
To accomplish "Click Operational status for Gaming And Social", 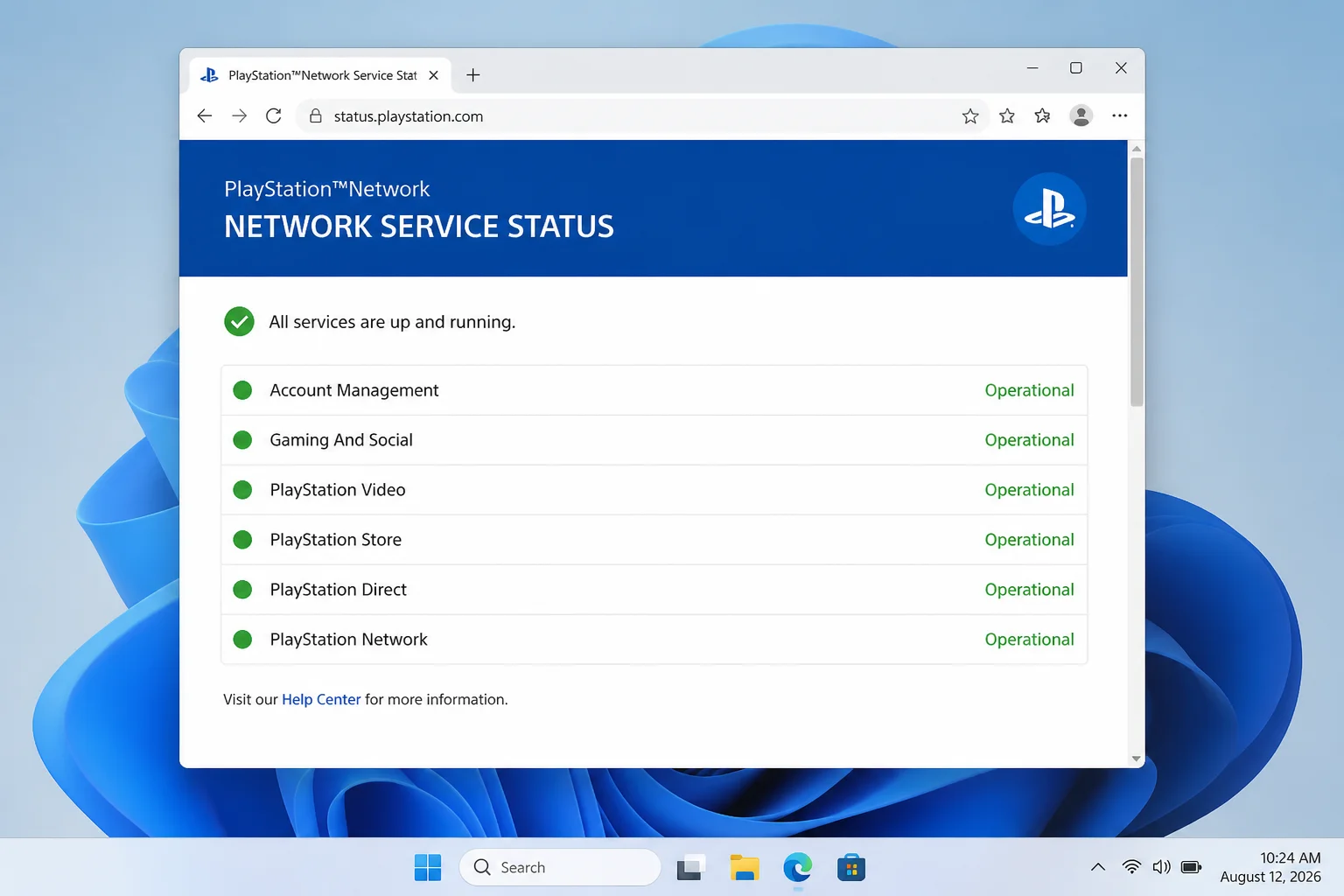I will (x=1029, y=440).
